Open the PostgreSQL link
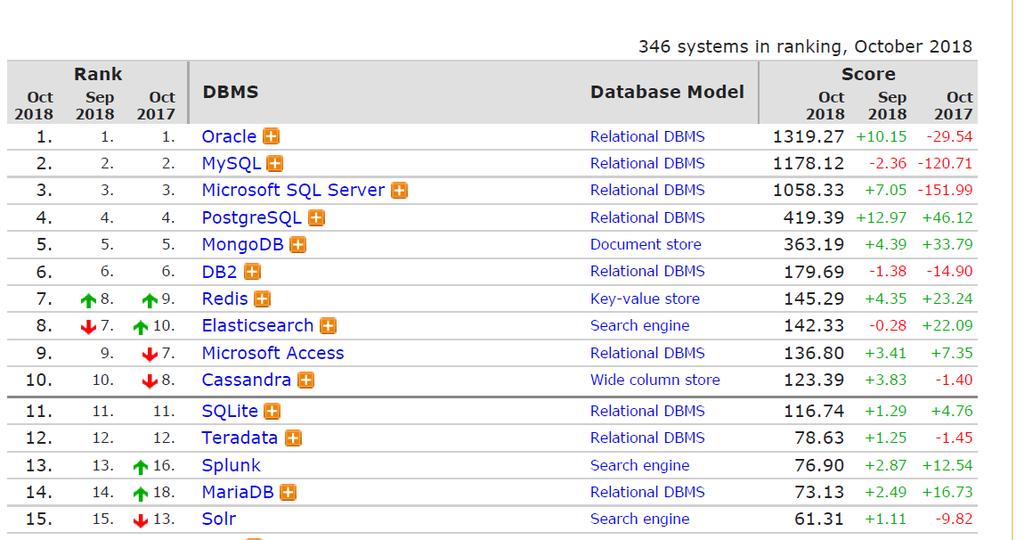This screenshot has width=1024, height=540. point(251,217)
